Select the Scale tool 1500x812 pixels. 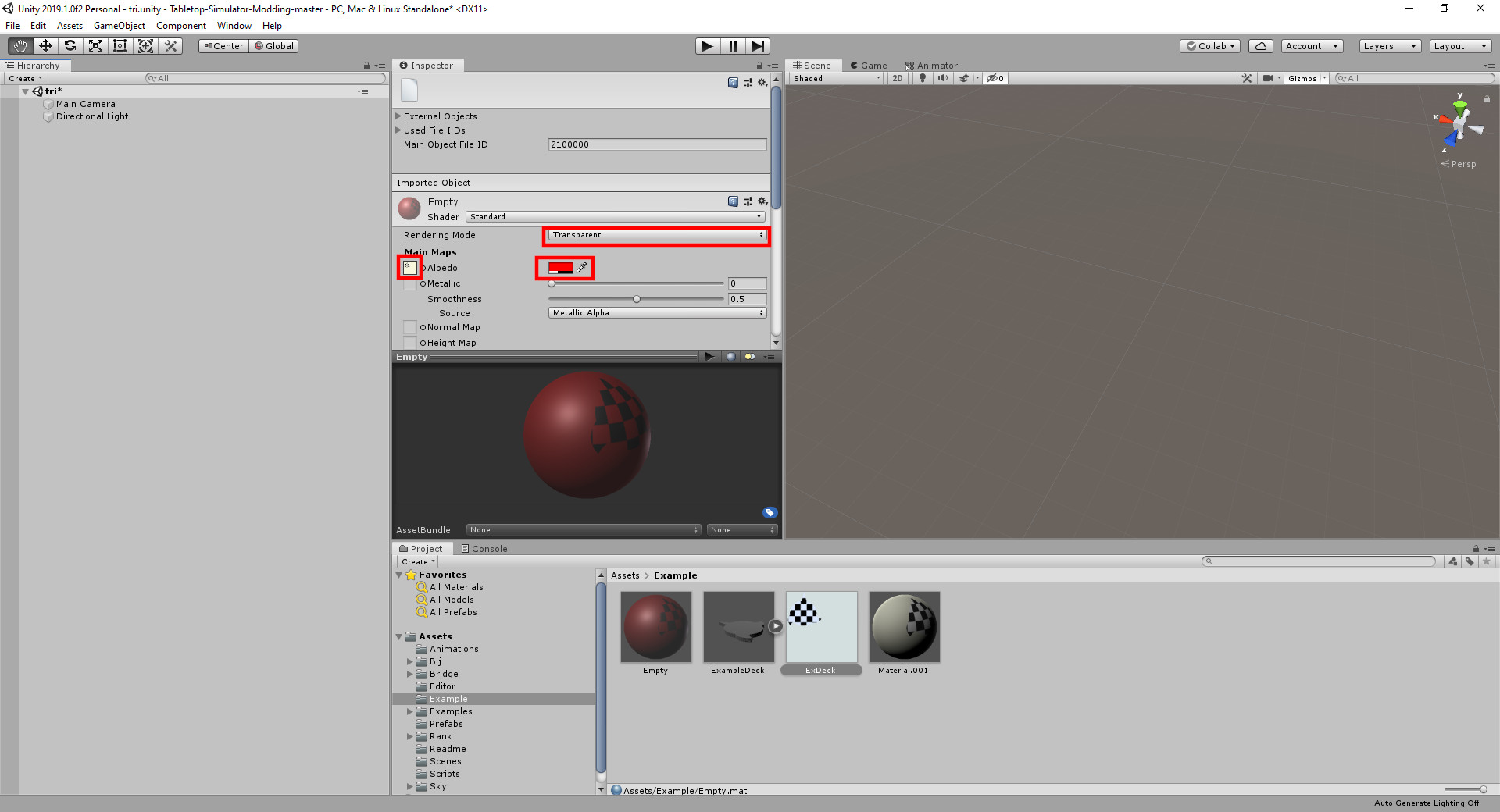pos(95,46)
